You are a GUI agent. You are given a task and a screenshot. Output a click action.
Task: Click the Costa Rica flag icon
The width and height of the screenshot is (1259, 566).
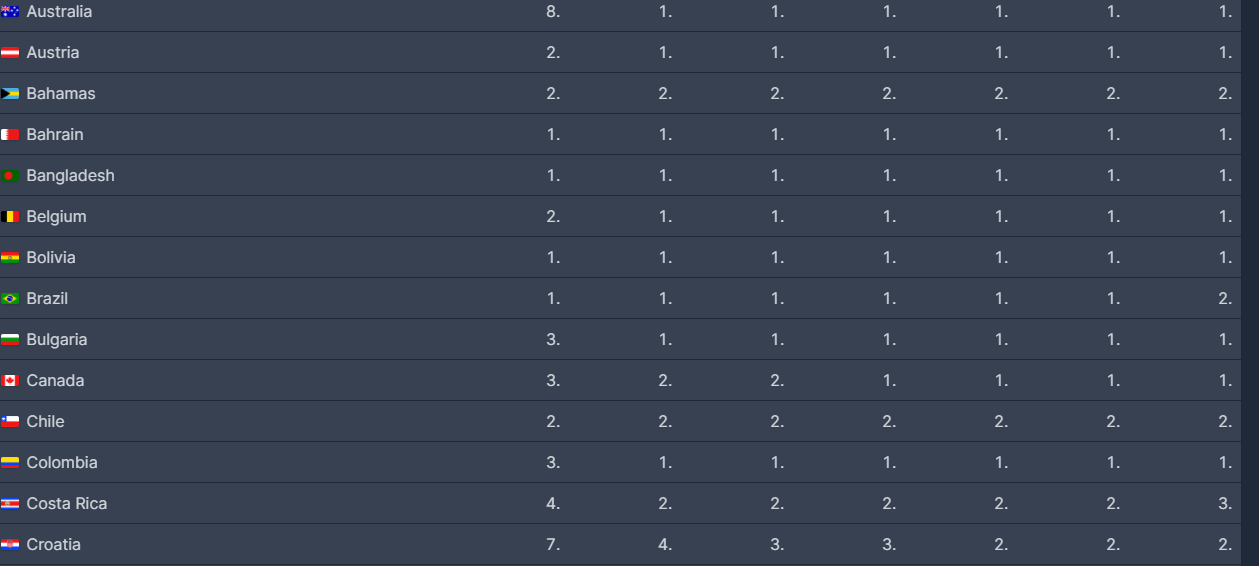click(10, 504)
